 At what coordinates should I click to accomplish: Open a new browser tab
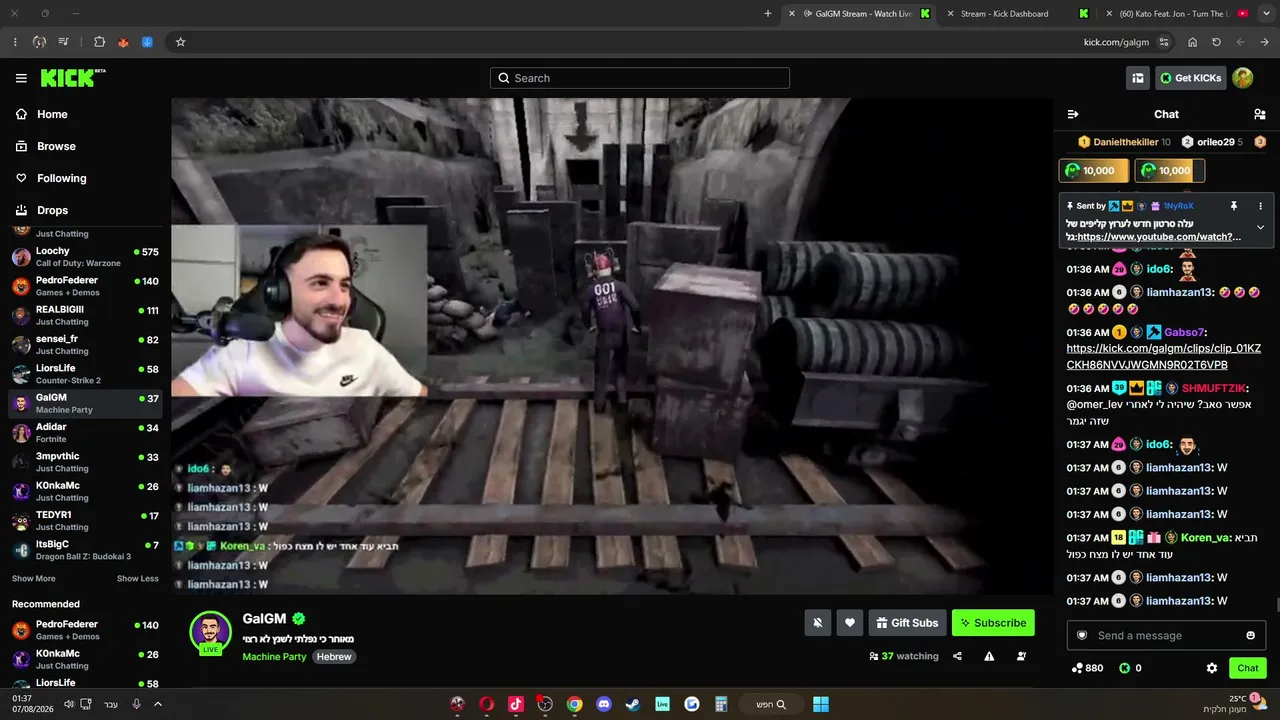coord(768,13)
